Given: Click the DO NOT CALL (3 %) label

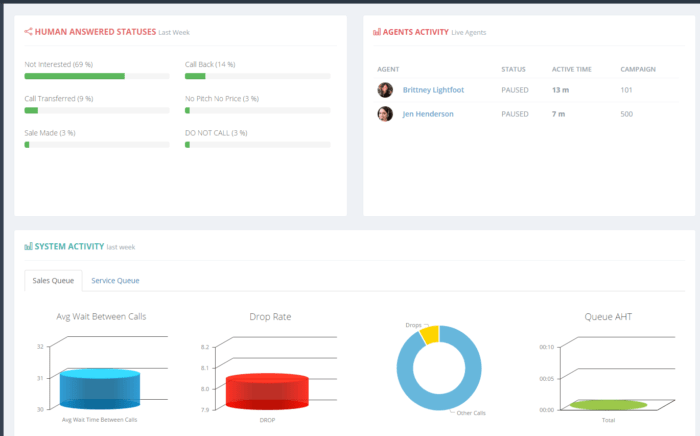Looking at the screenshot, I should pyautogui.click(x=216, y=133).
